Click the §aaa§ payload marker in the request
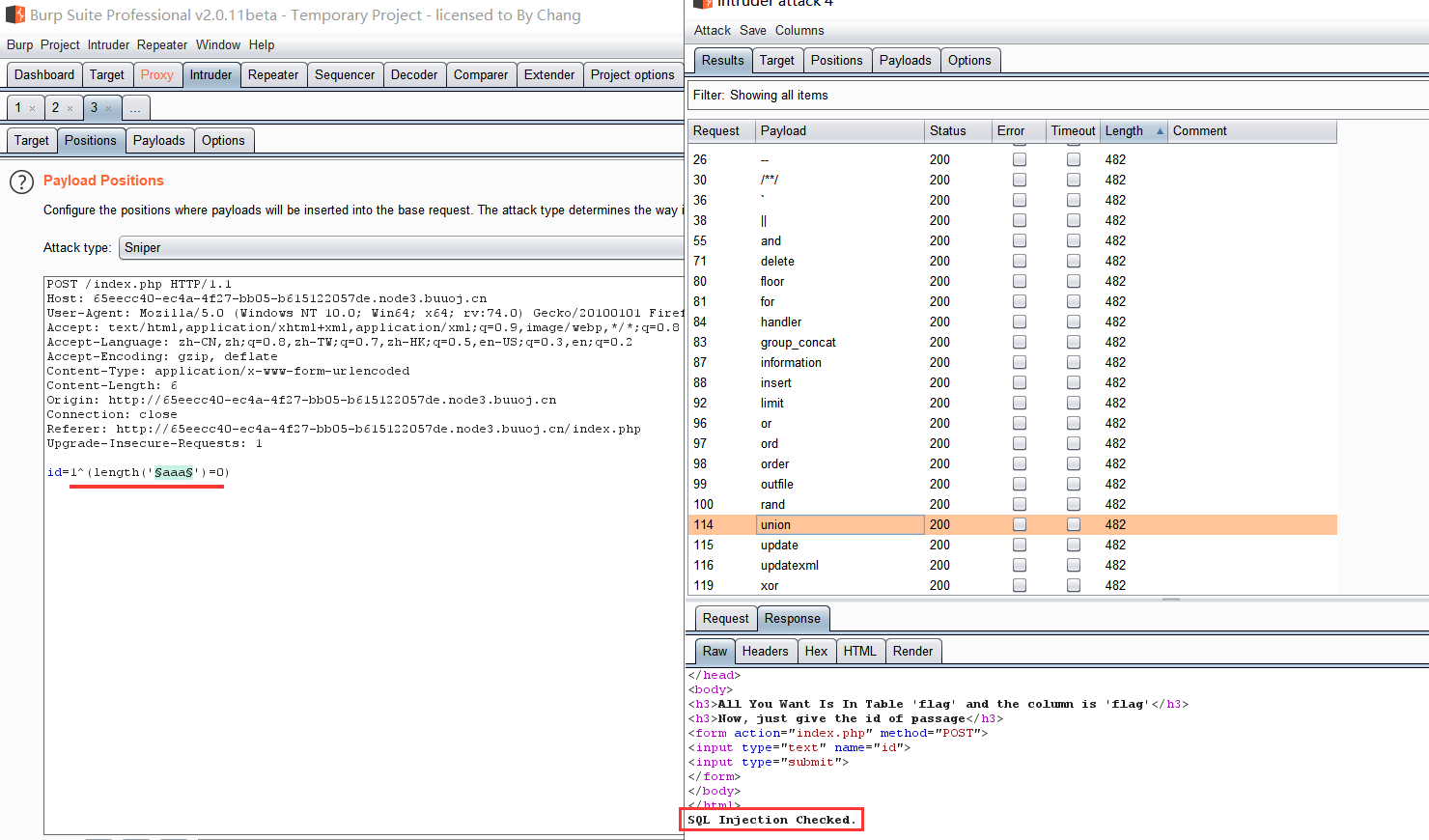The height and width of the screenshot is (840, 1429). (x=174, y=473)
